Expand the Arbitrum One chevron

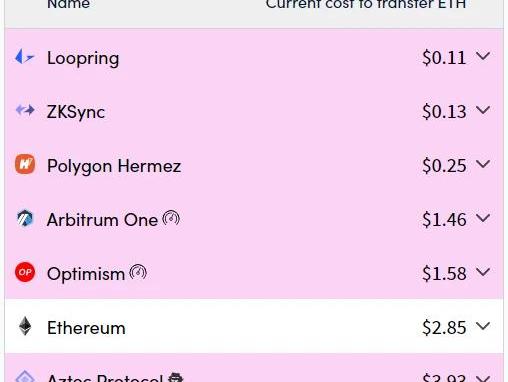[483, 218]
